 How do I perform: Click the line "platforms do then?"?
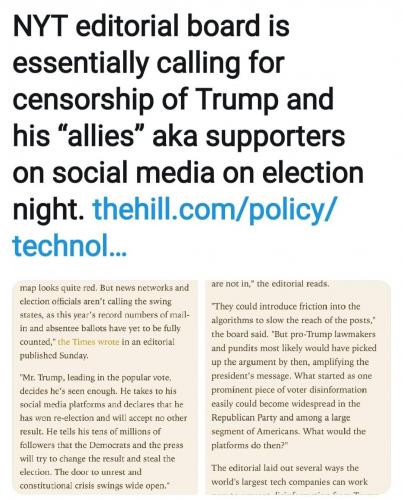pos(250,445)
